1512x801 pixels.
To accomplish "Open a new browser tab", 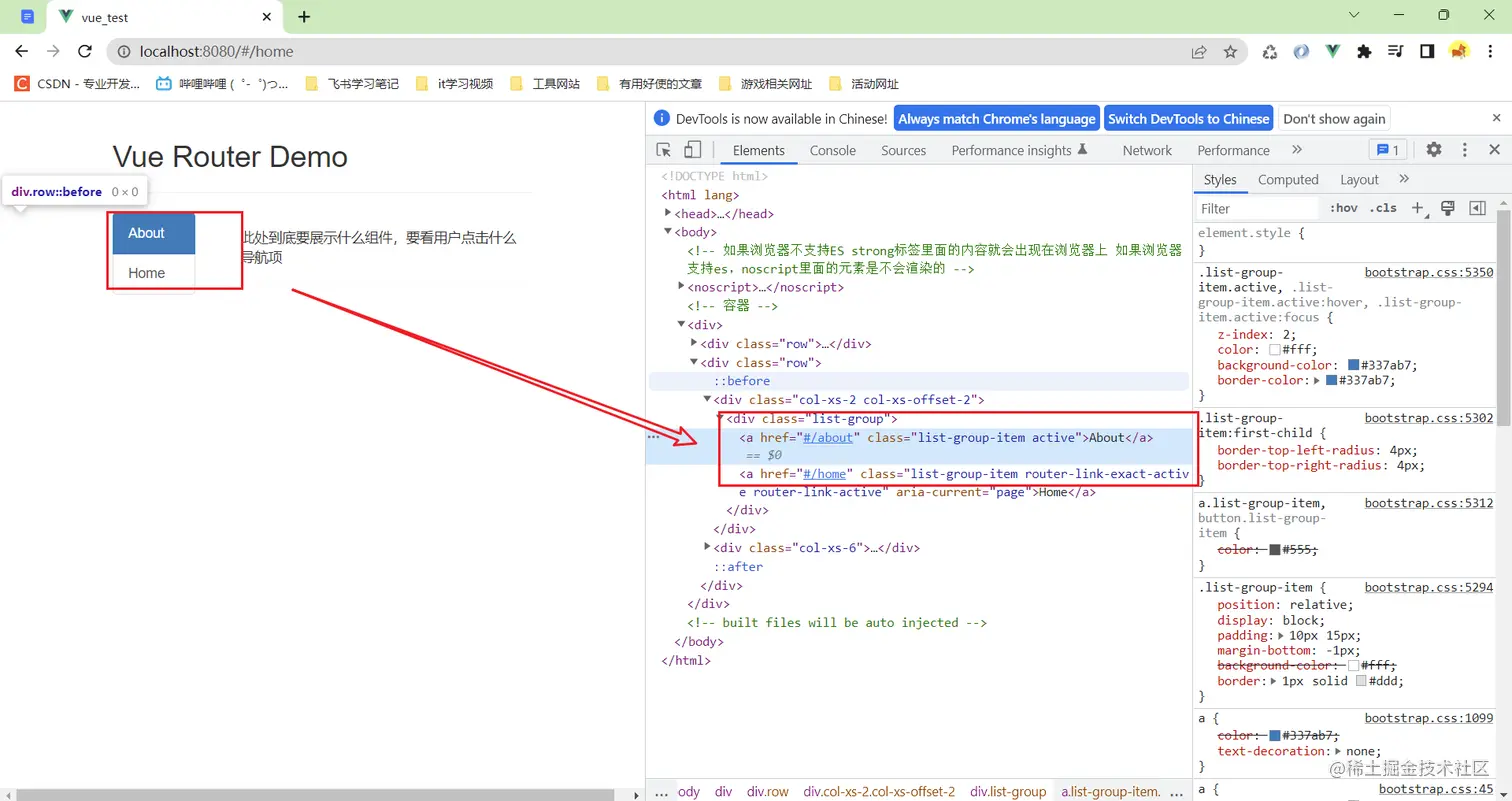I will coord(304,17).
